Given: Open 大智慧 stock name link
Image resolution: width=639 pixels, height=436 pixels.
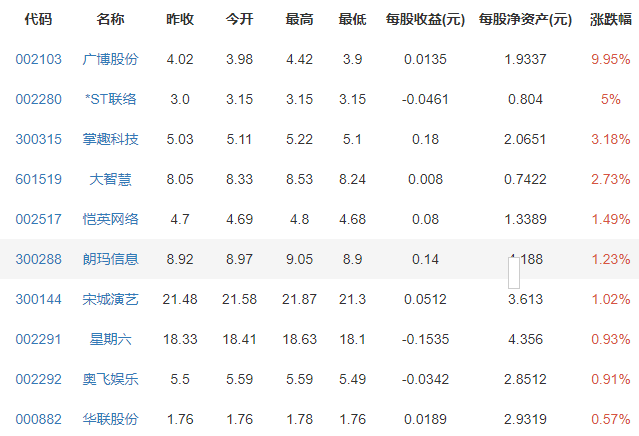Looking at the screenshot, I should 110,179.
